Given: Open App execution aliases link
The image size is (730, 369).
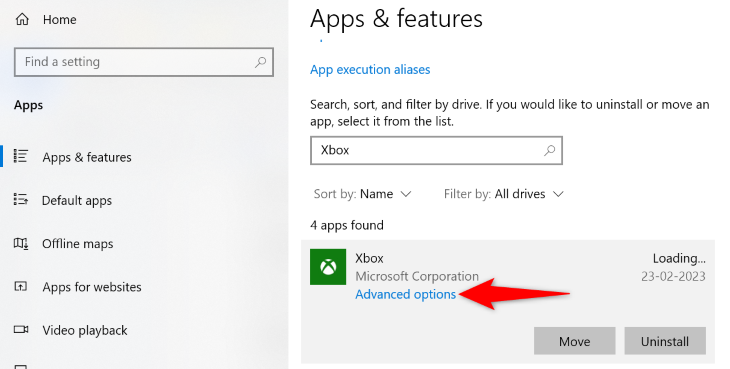Looking at the screenshot, I should (x=370, y=70).
